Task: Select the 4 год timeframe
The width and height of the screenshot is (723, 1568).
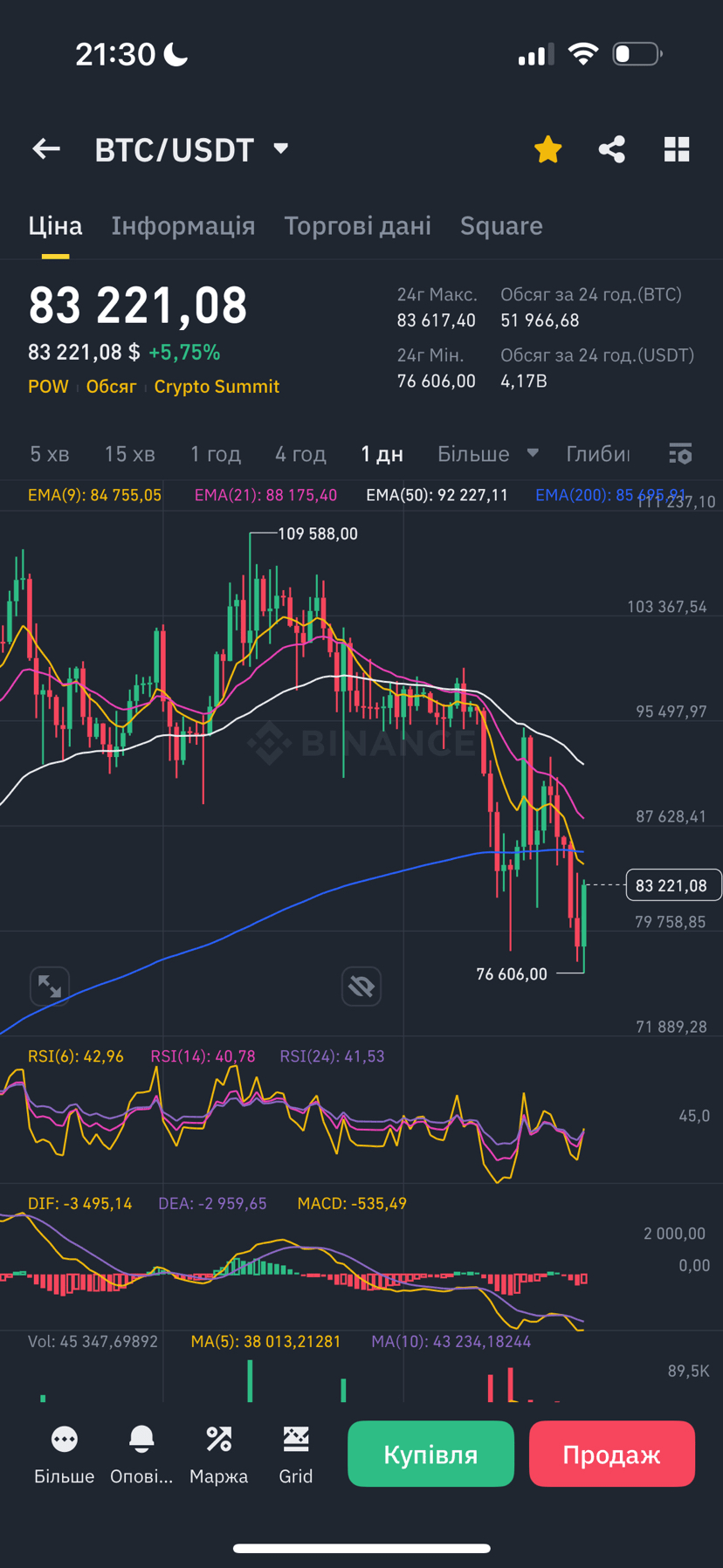Action: pyautogui.click(x=300, y=454)
